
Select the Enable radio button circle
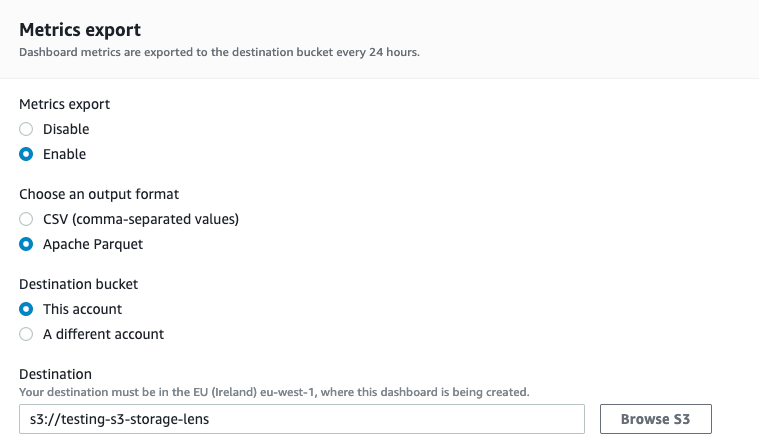26,154
